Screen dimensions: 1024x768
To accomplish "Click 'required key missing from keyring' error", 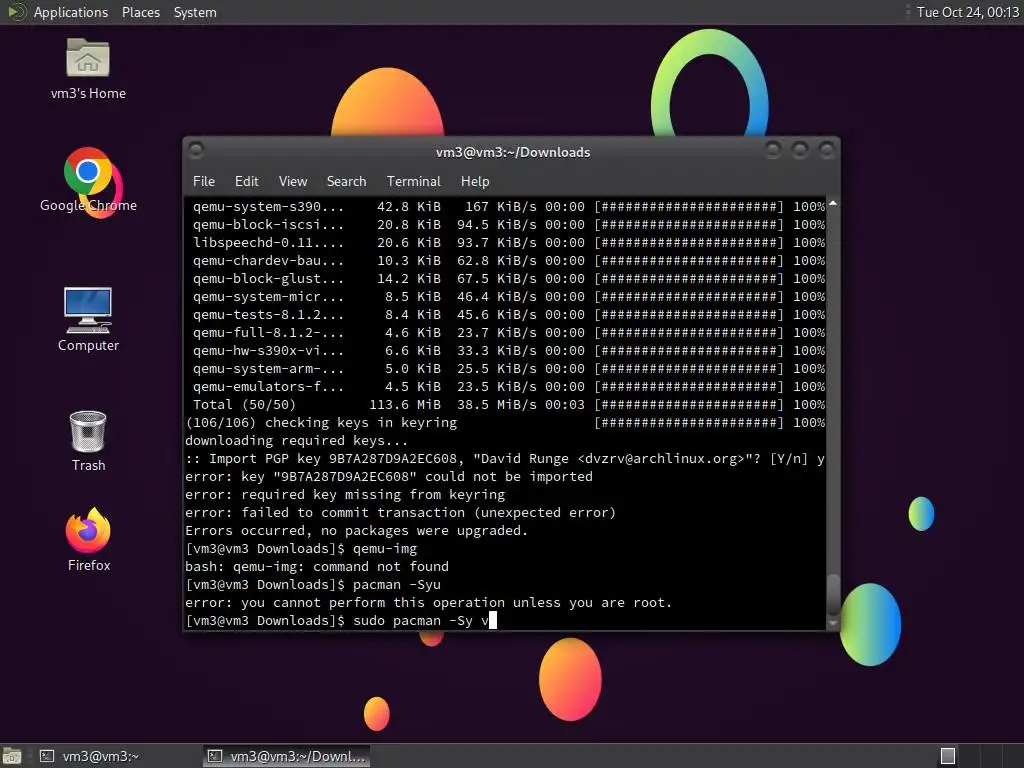I will pyautogui.click(x=345, y=494).
